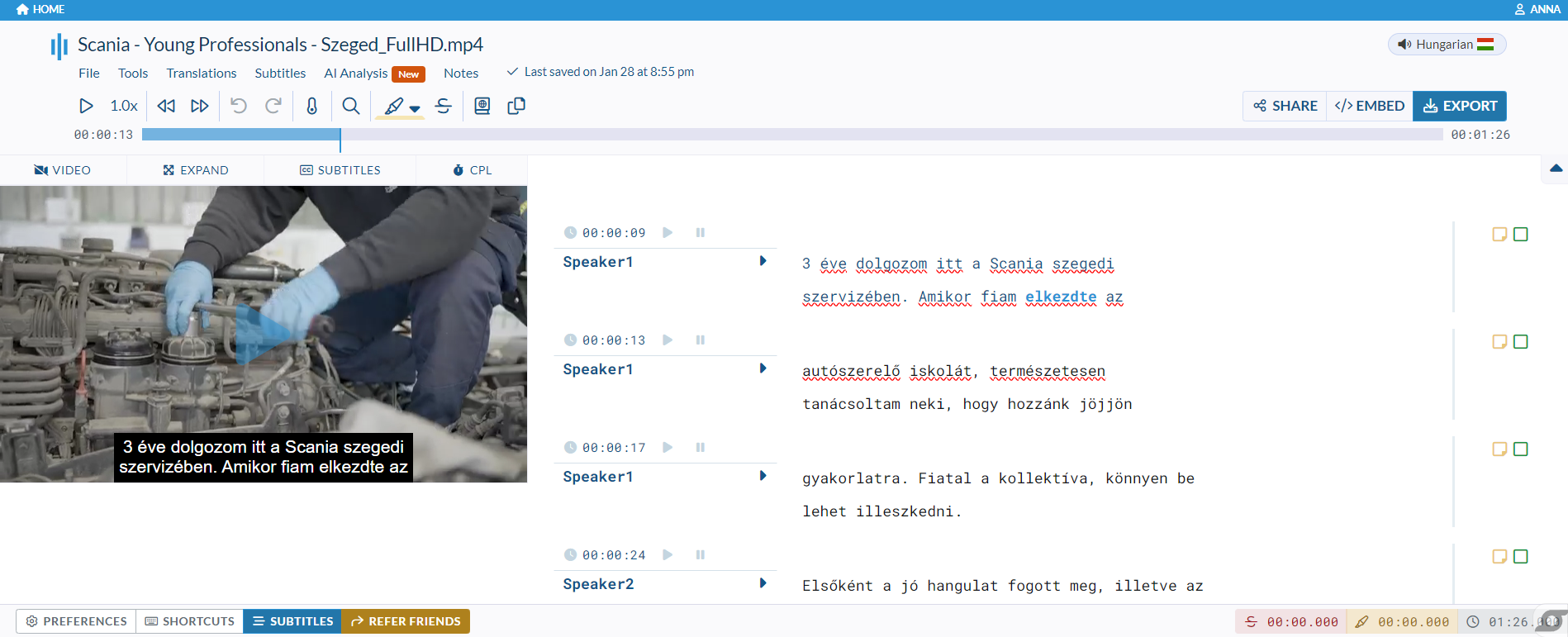Click the word 'elkezdte' in the transcript
1568x637 pixels.
point(1061,297)
